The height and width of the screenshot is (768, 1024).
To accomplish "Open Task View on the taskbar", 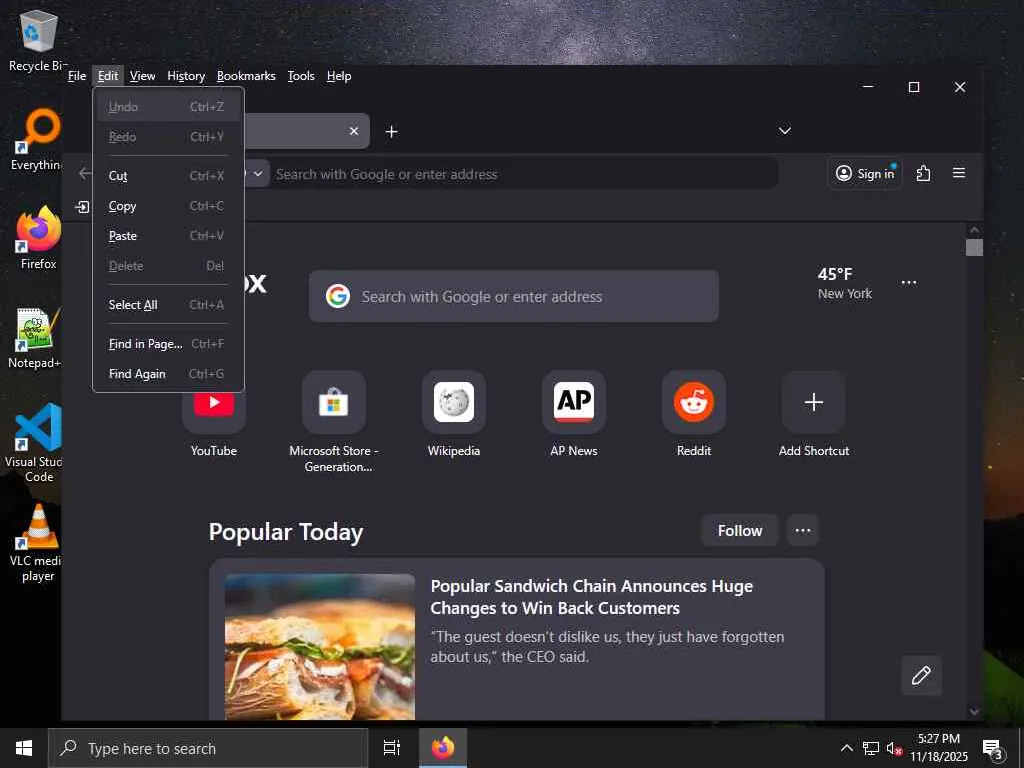I will [x=392, y=748].
